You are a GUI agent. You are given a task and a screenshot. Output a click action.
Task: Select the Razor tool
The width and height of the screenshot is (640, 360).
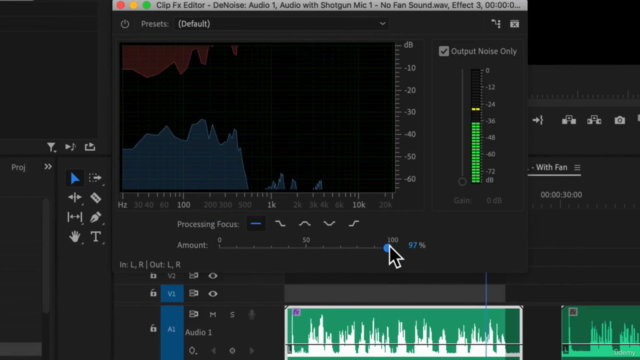pyautogui.click(x=96, y=198)
